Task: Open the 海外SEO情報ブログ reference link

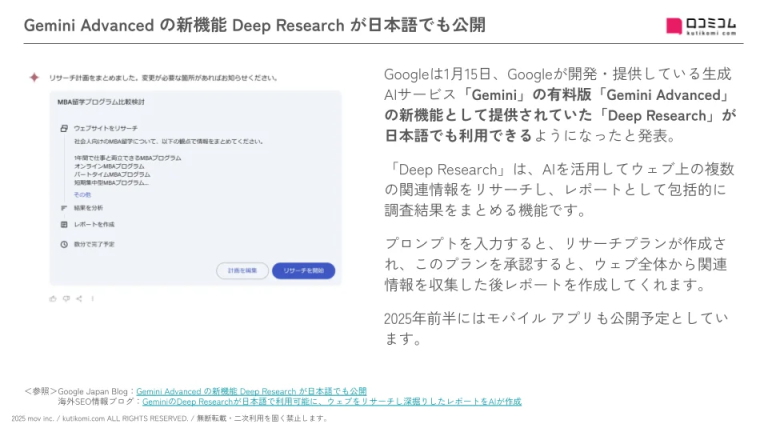Action: [x=331, y=401]
